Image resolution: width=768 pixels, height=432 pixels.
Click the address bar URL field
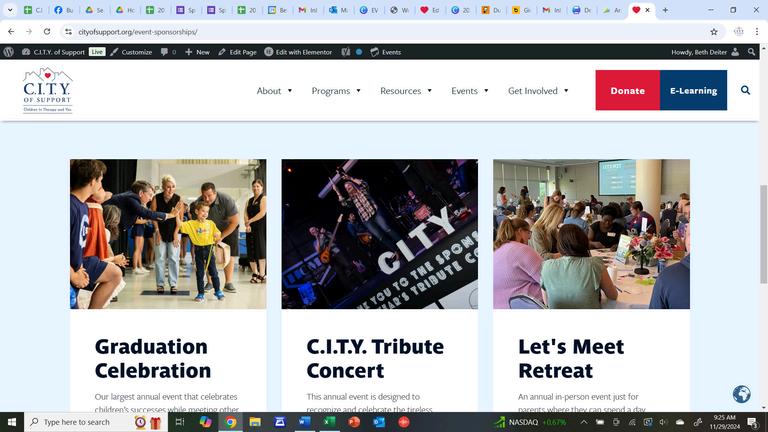tap(387, 31)
